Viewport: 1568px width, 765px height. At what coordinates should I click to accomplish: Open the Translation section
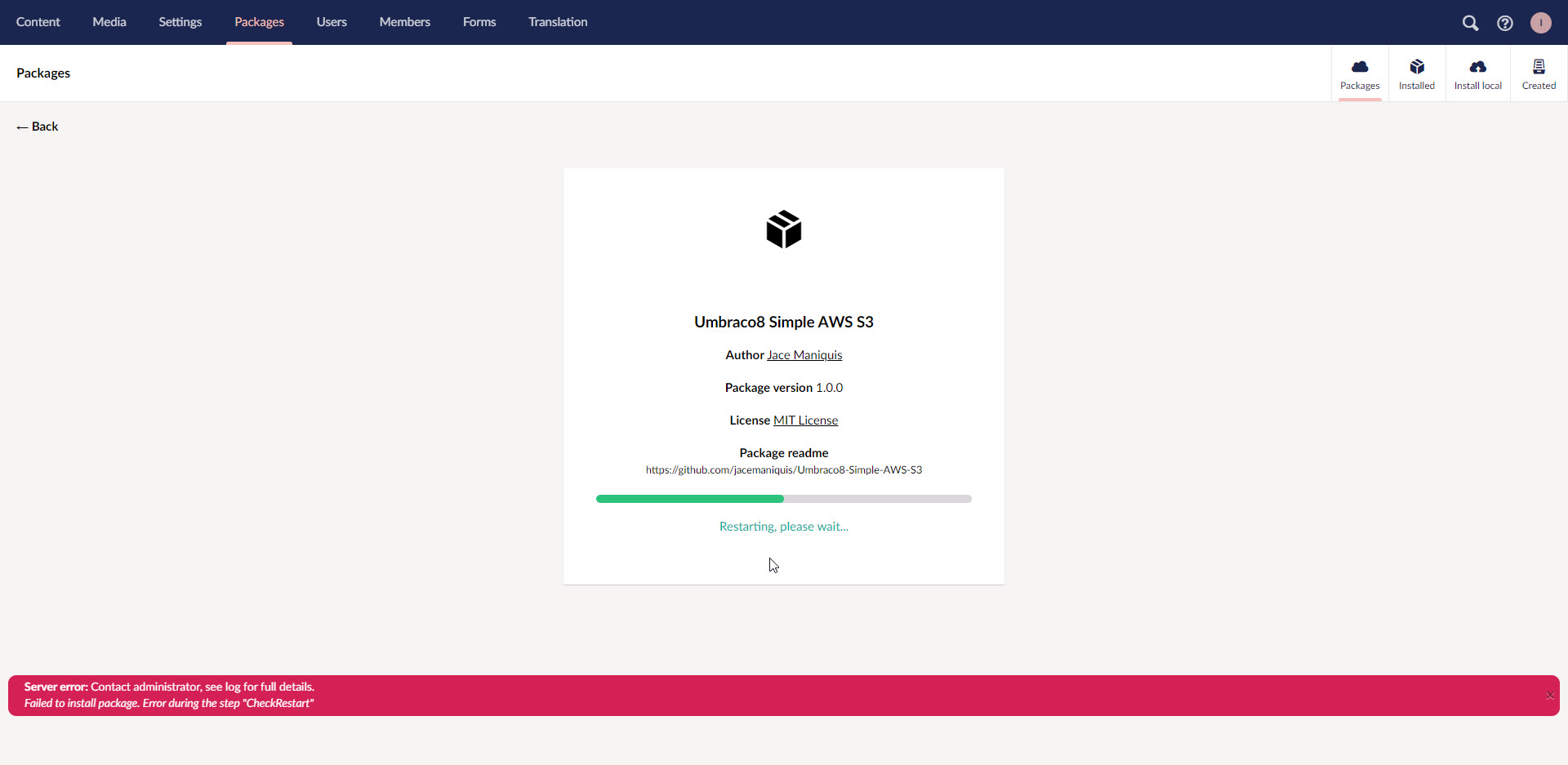tap(558, 22)
